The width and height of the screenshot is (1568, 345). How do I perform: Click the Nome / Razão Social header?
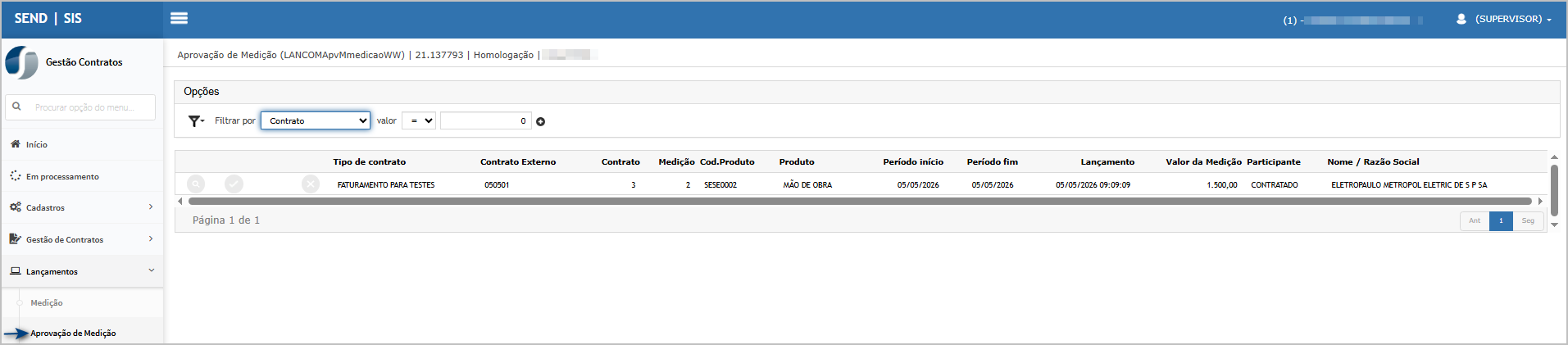1373,162
